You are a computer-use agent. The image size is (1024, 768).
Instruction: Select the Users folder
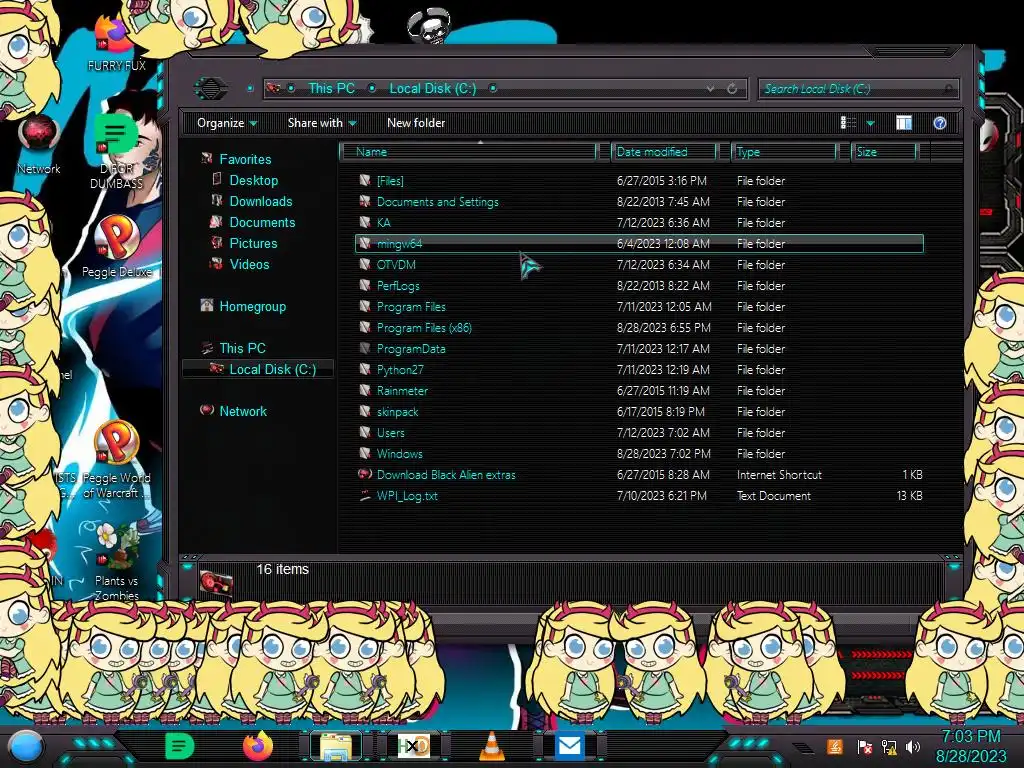tap(391, 432)
